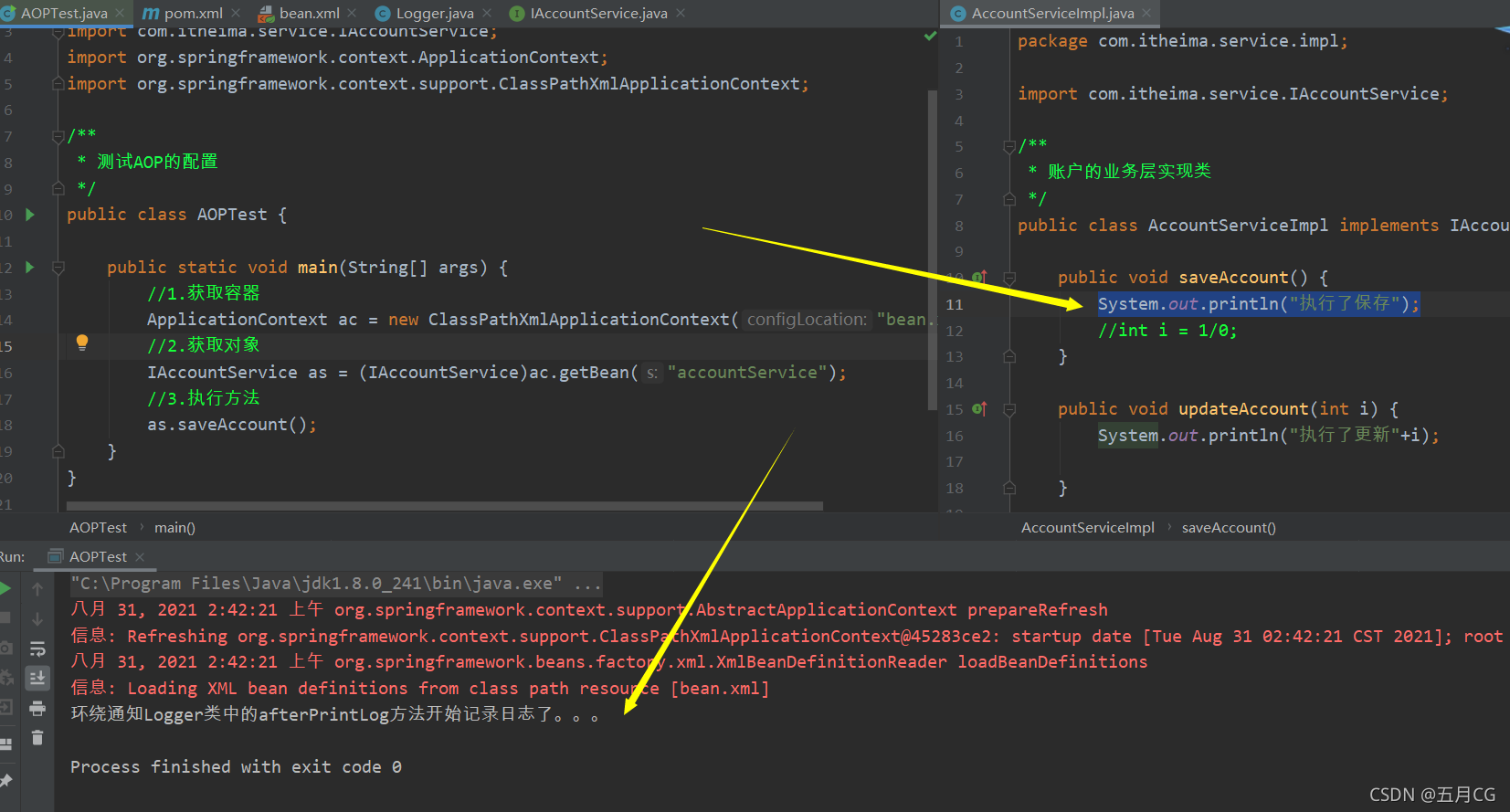The height and width of the screenshot is (812, 1510).
Task: Click the dump threads camera icon
Action: click(5, 648)
